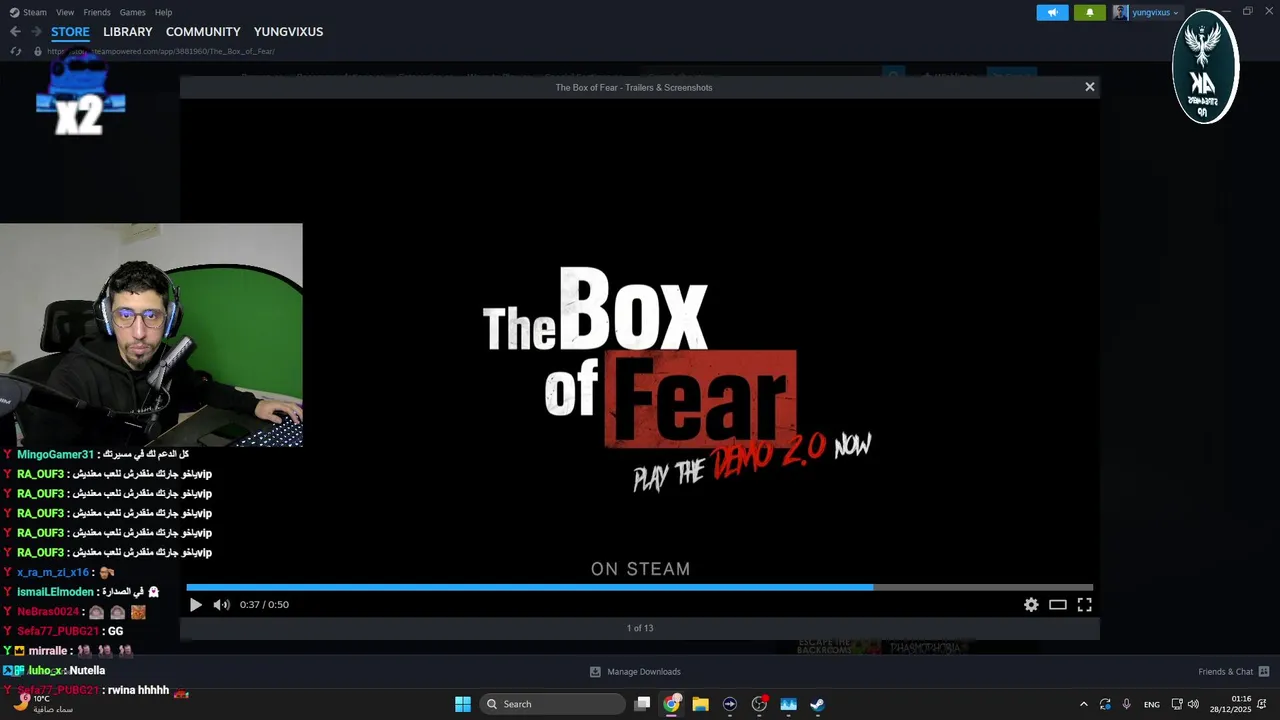Image resolution: width=1280 pixels, height=720 pixels.
Task: Click chat username NeBras0024
Action: 48,611
